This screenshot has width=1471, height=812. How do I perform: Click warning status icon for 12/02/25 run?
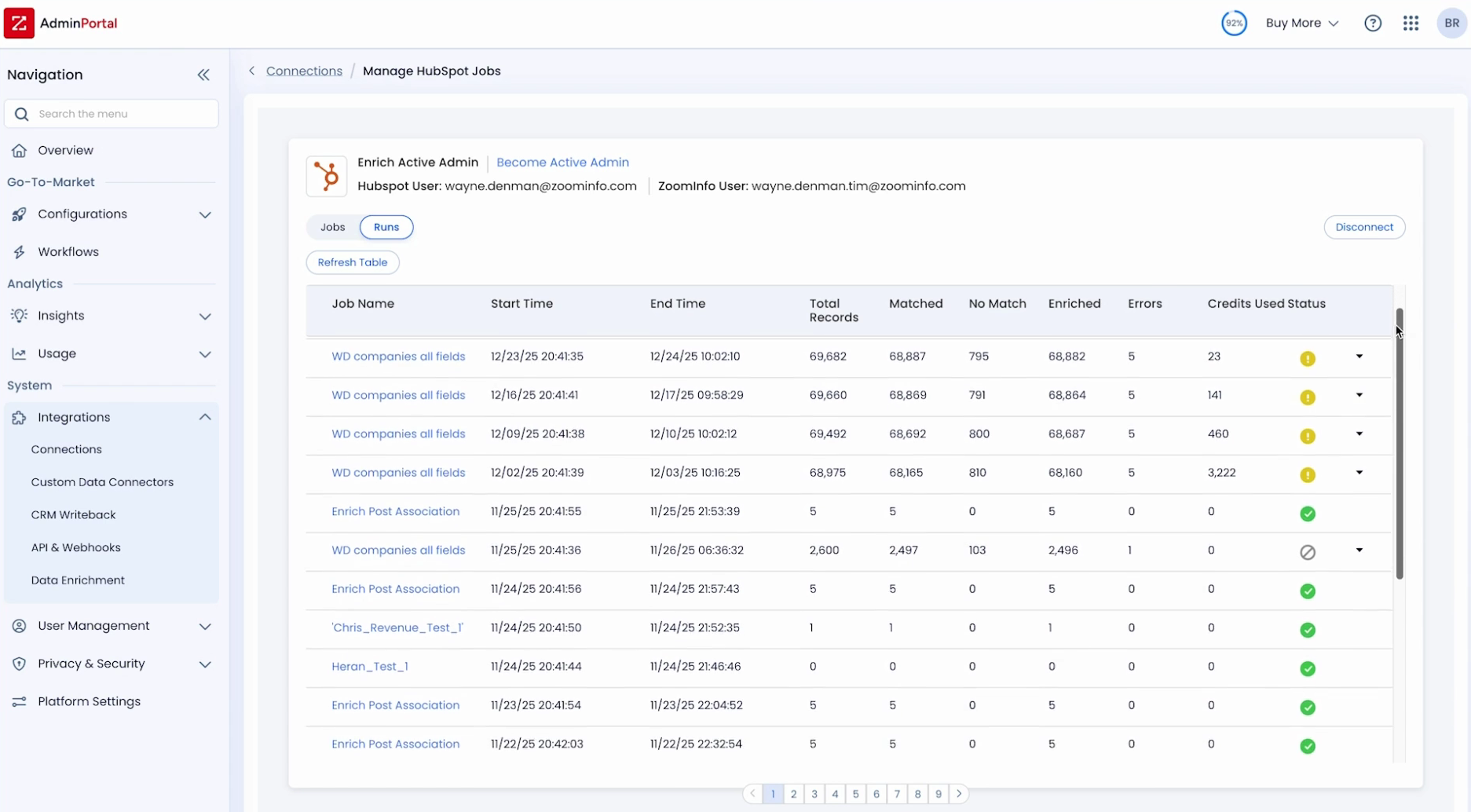(1307, 474)
